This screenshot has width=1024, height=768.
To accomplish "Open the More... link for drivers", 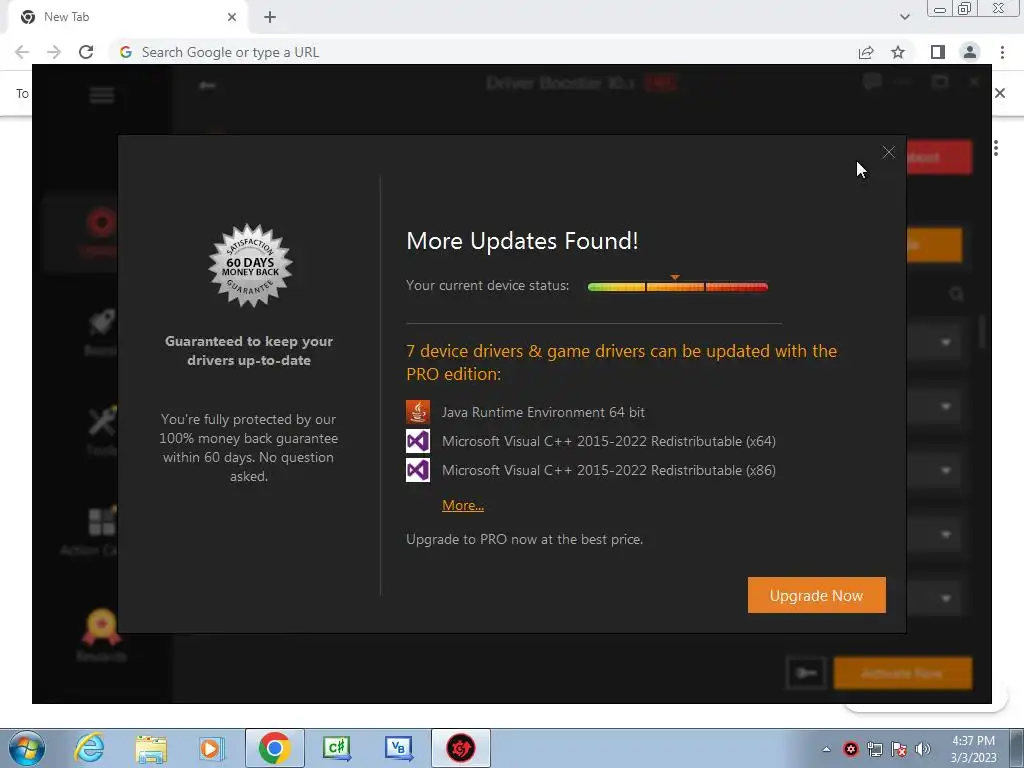I will coord(463,505).
